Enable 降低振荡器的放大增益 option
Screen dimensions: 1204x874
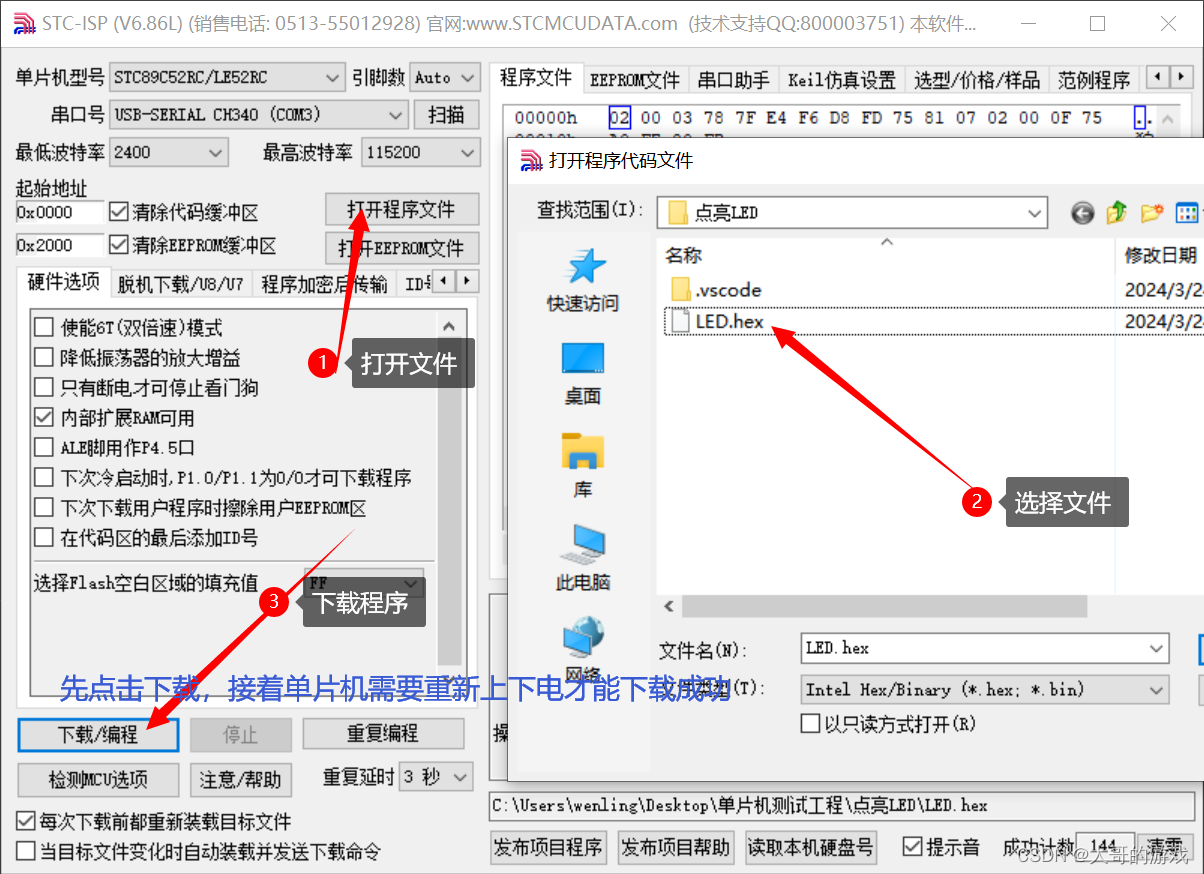tap(44, 358)
